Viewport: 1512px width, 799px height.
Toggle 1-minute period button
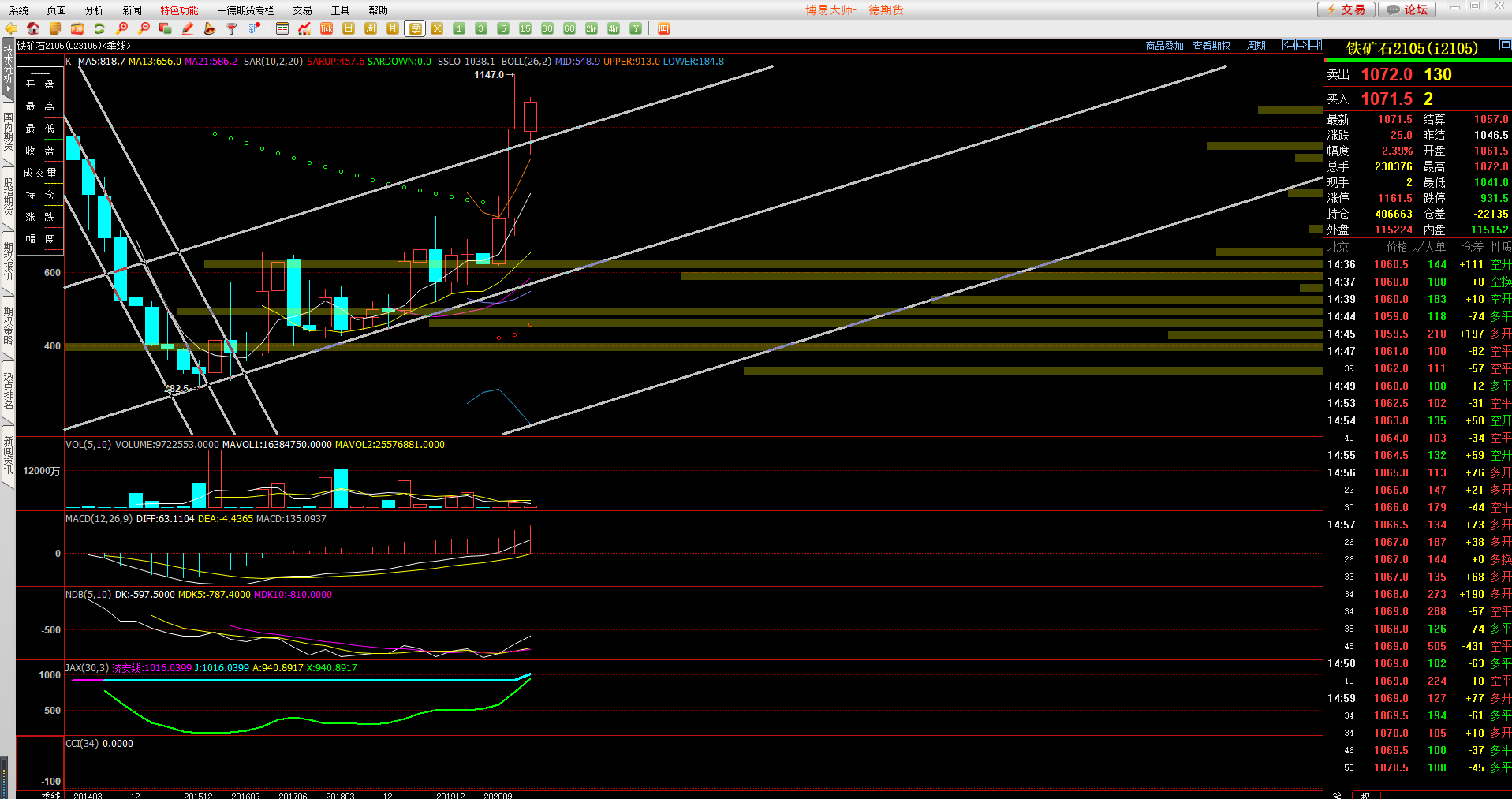(459, 28)
